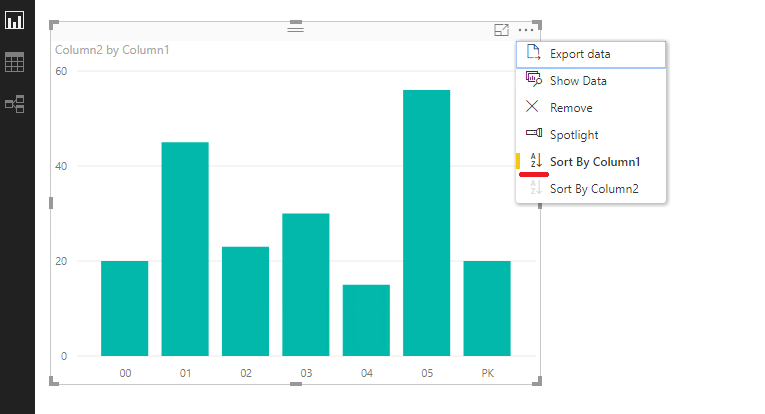
Task: Click the top-left corner resize handle
Action: 54,25
